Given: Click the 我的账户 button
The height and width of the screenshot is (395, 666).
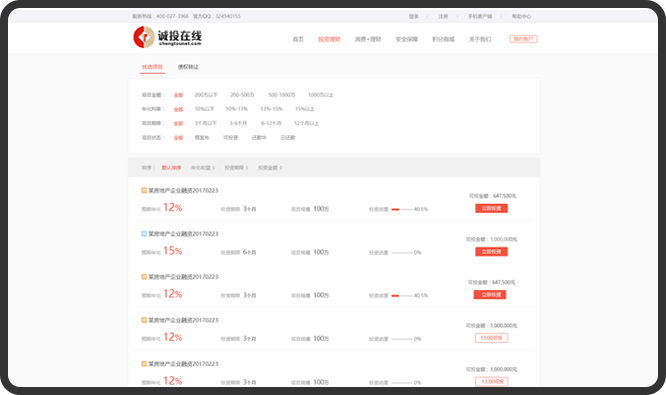Looking at the screenshot, I should [523, 39].
